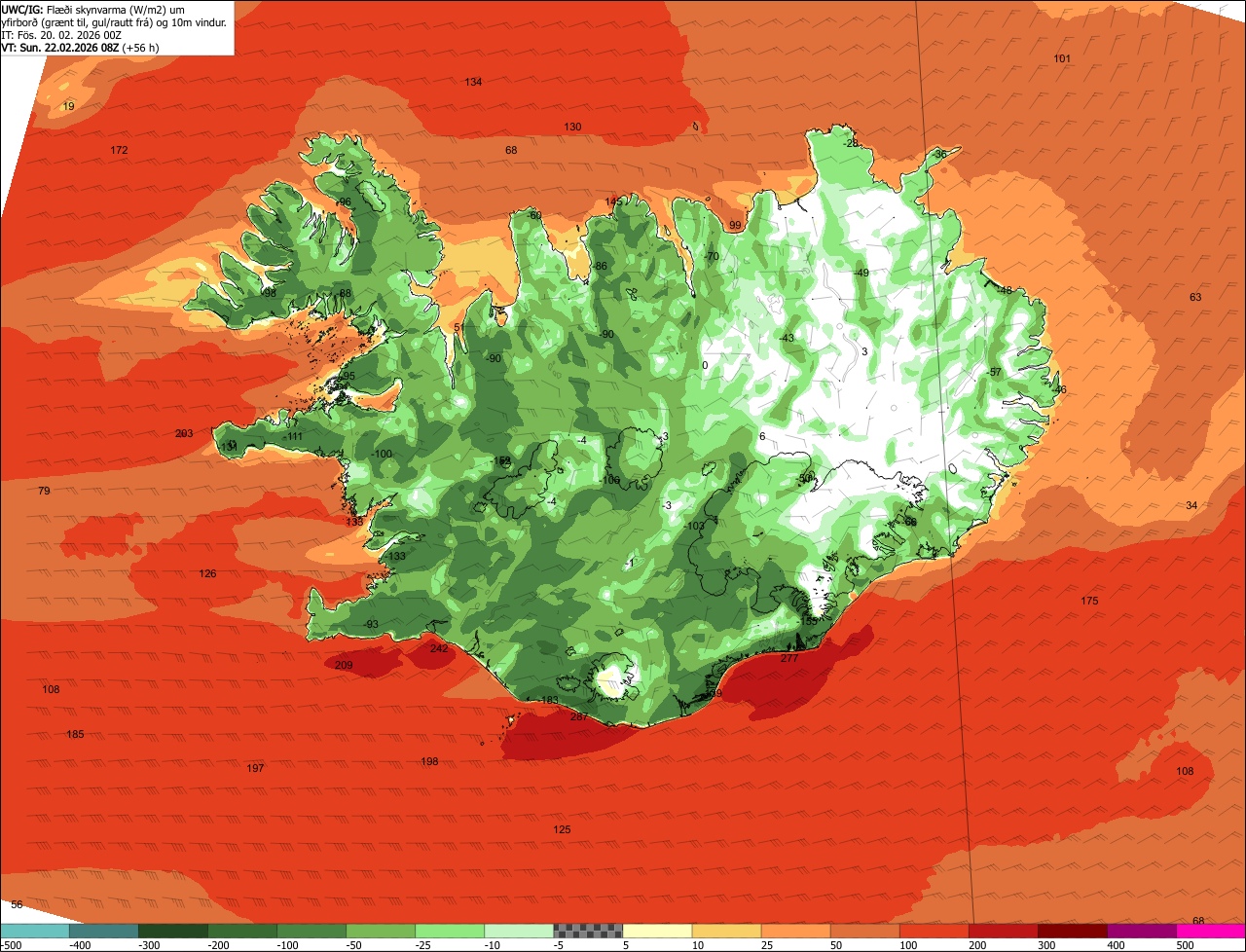Viewport: 1246px width, 952px height.
Task: Pick the 25 to 50 light orange legend swatch
Action: [x=795, y=931]
